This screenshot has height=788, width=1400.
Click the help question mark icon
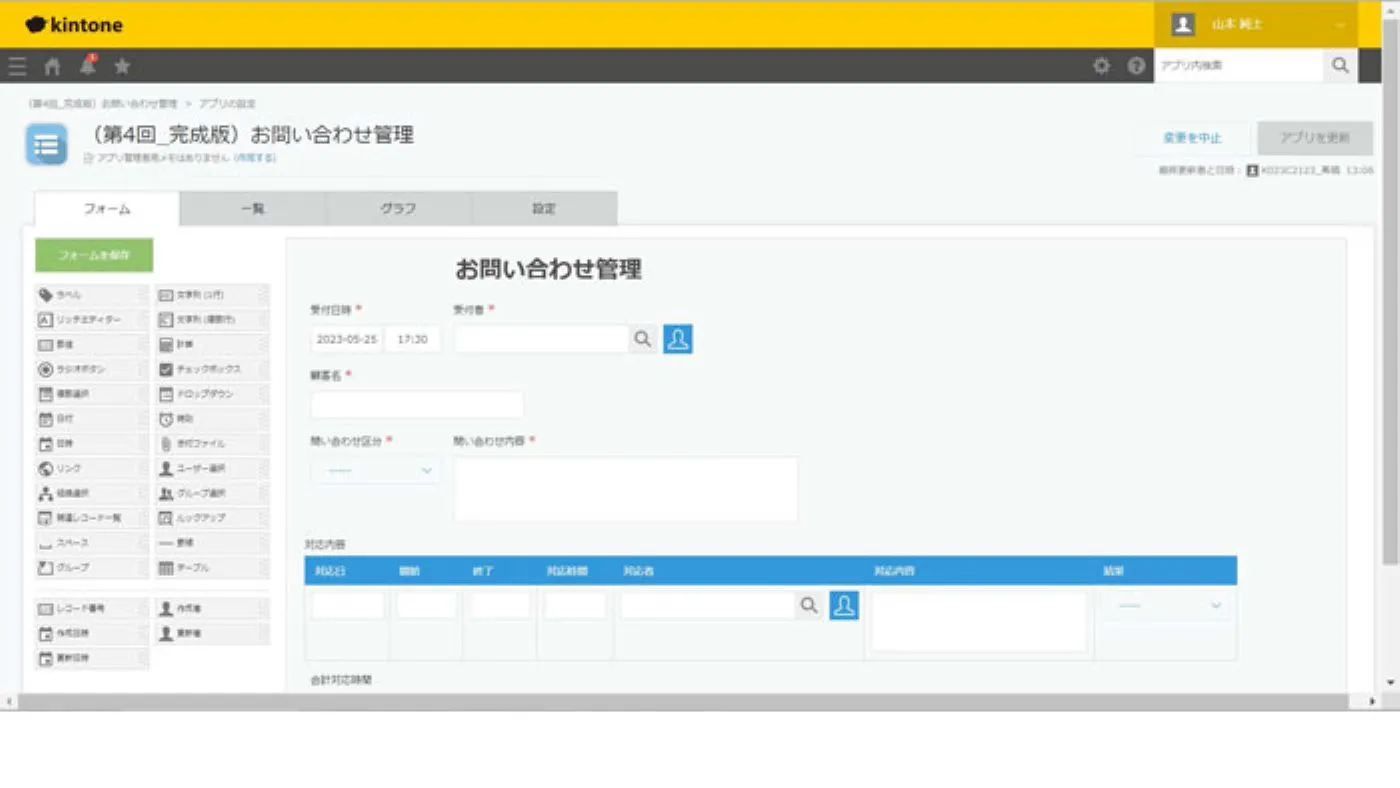[x=1136, y=66]
